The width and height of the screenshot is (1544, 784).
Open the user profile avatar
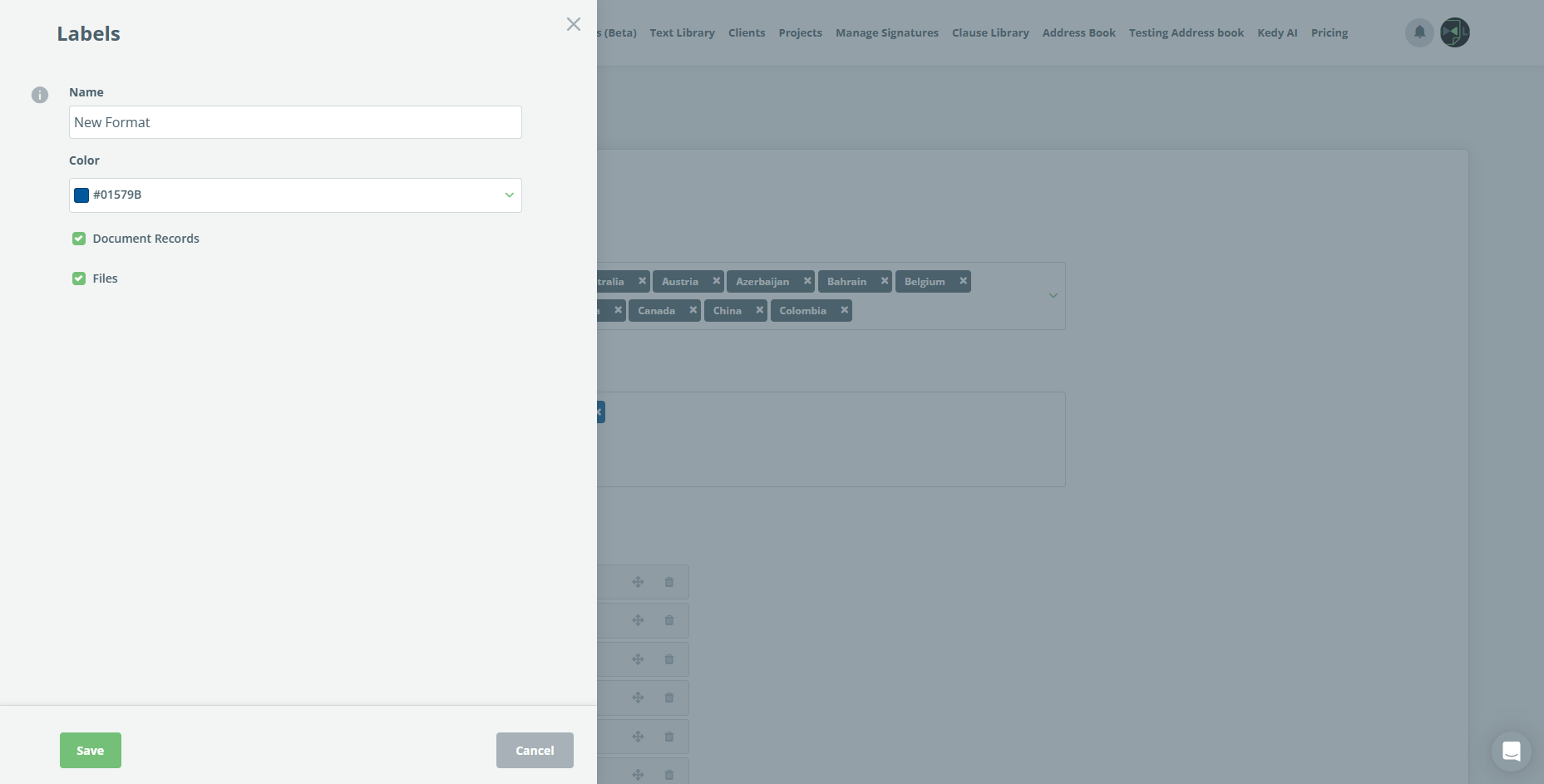point(1455,32)
